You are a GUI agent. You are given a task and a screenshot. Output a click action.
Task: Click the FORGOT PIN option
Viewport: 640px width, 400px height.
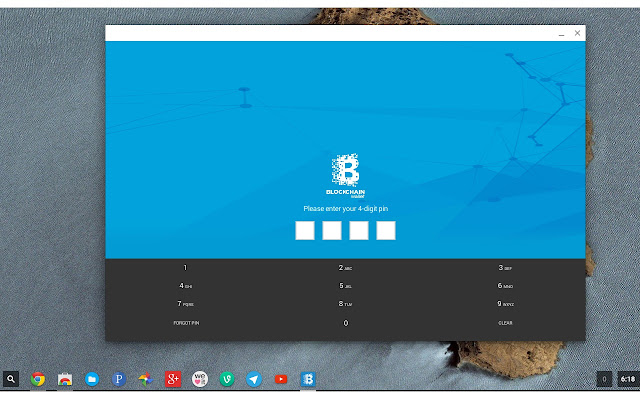(x=186, y=323)
